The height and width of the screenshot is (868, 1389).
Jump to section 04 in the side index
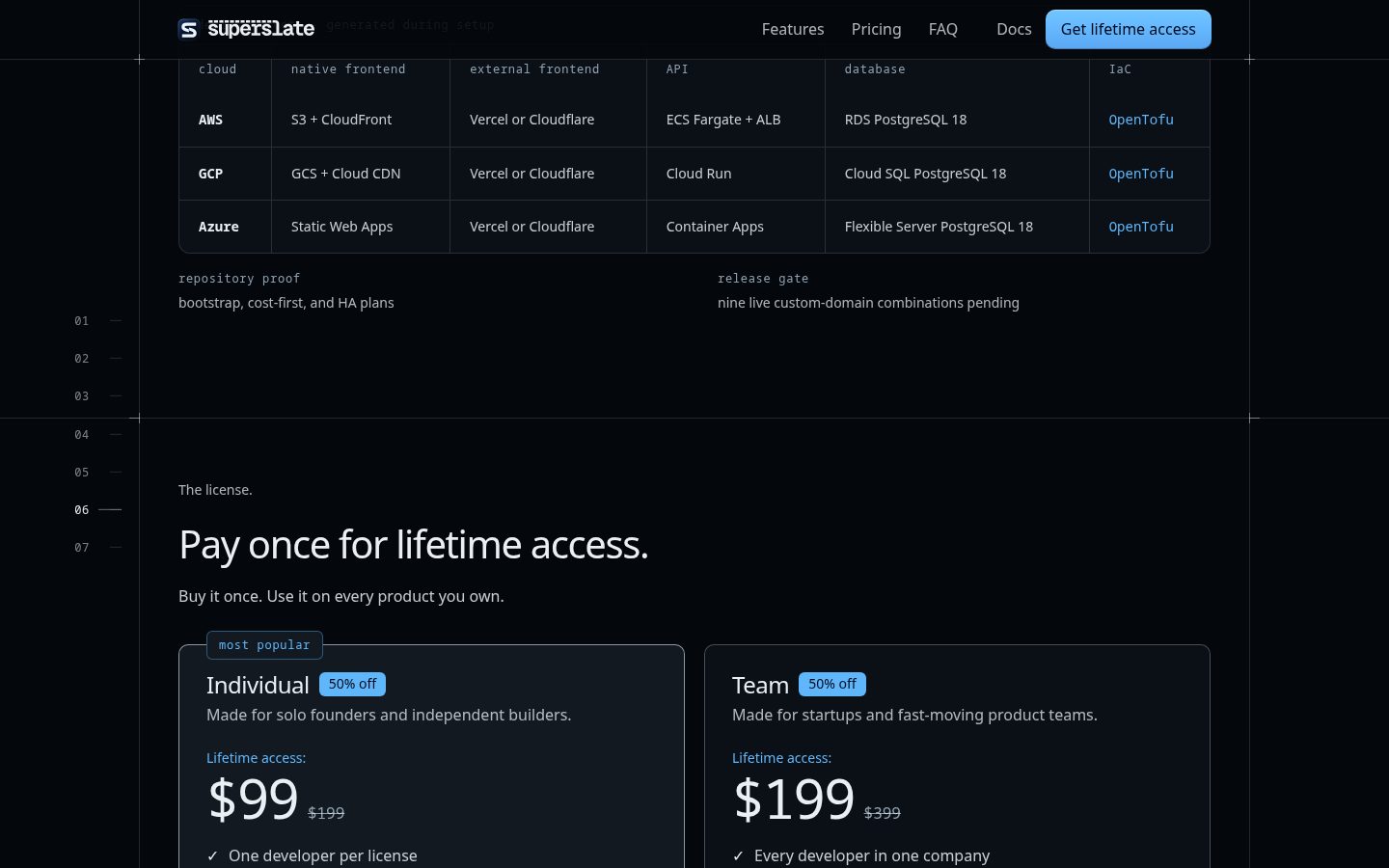click(97, 434)
